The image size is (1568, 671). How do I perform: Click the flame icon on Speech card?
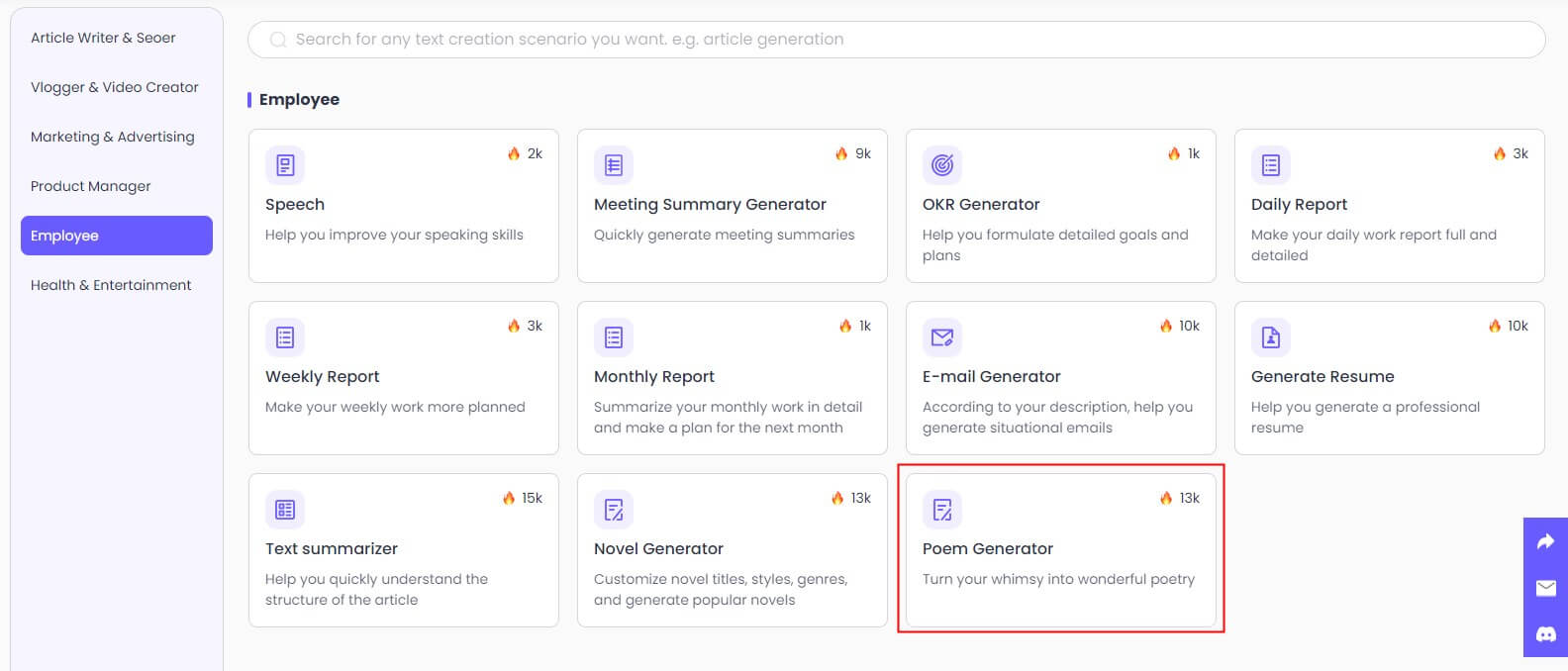pos(514,153)
